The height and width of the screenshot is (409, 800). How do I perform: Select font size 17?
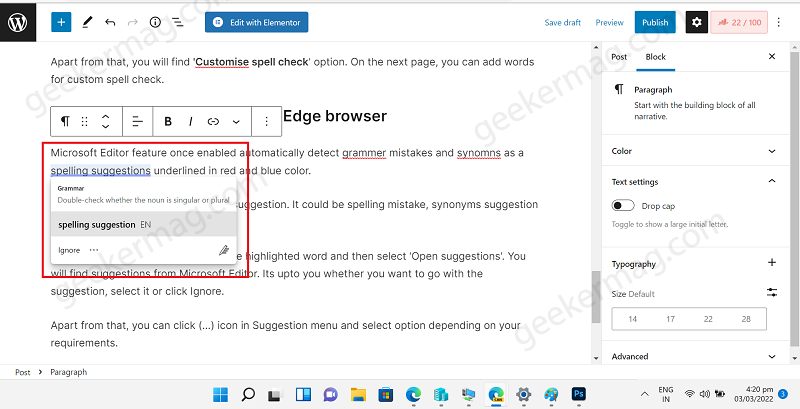[x=670, y=319]
